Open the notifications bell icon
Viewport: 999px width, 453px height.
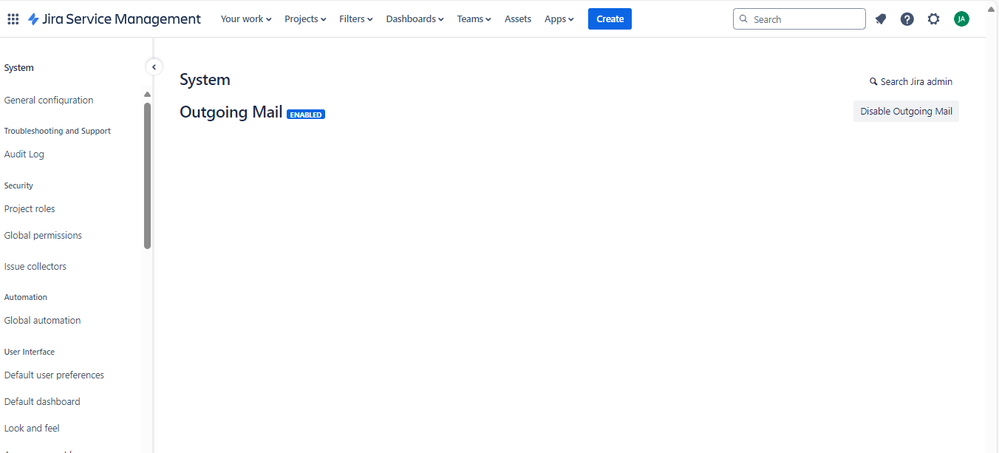tap(880, 19)
